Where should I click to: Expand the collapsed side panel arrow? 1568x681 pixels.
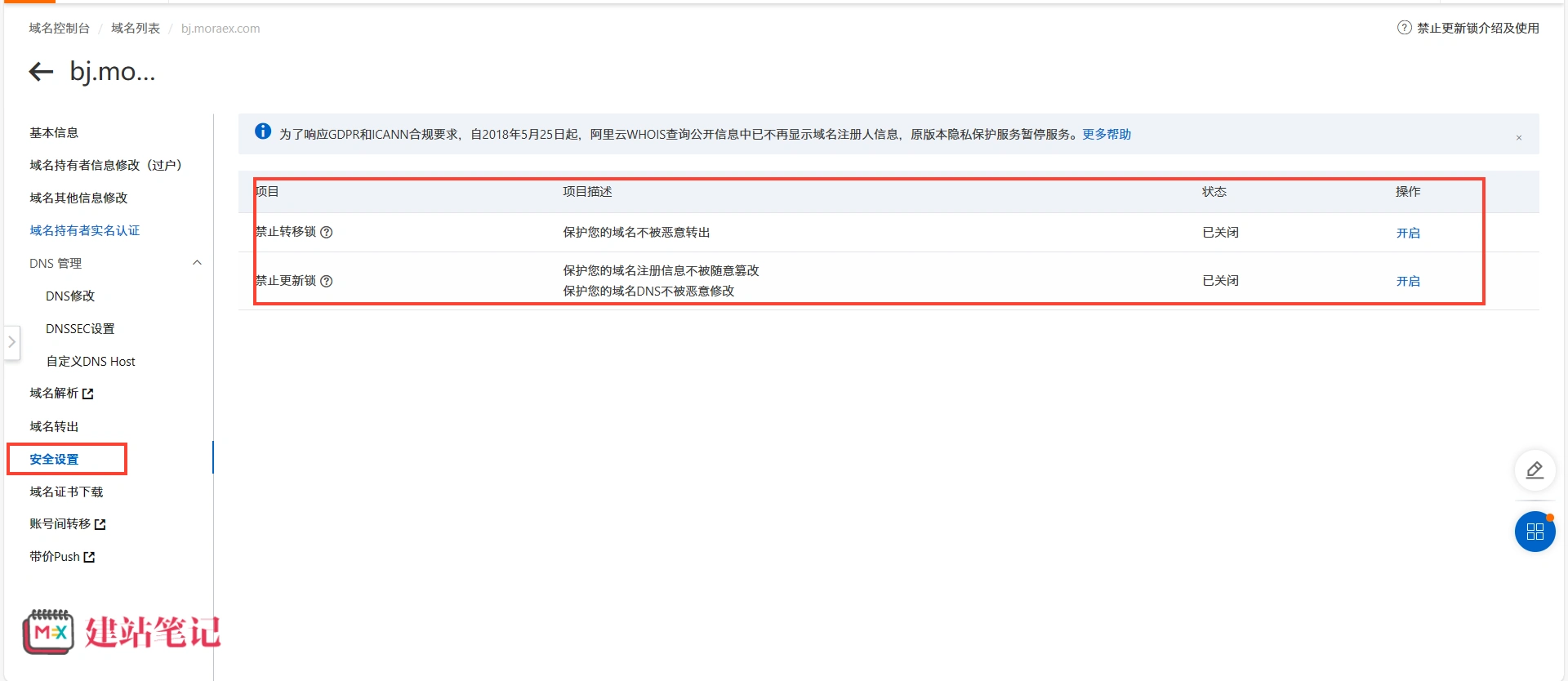tap(11, 342)
